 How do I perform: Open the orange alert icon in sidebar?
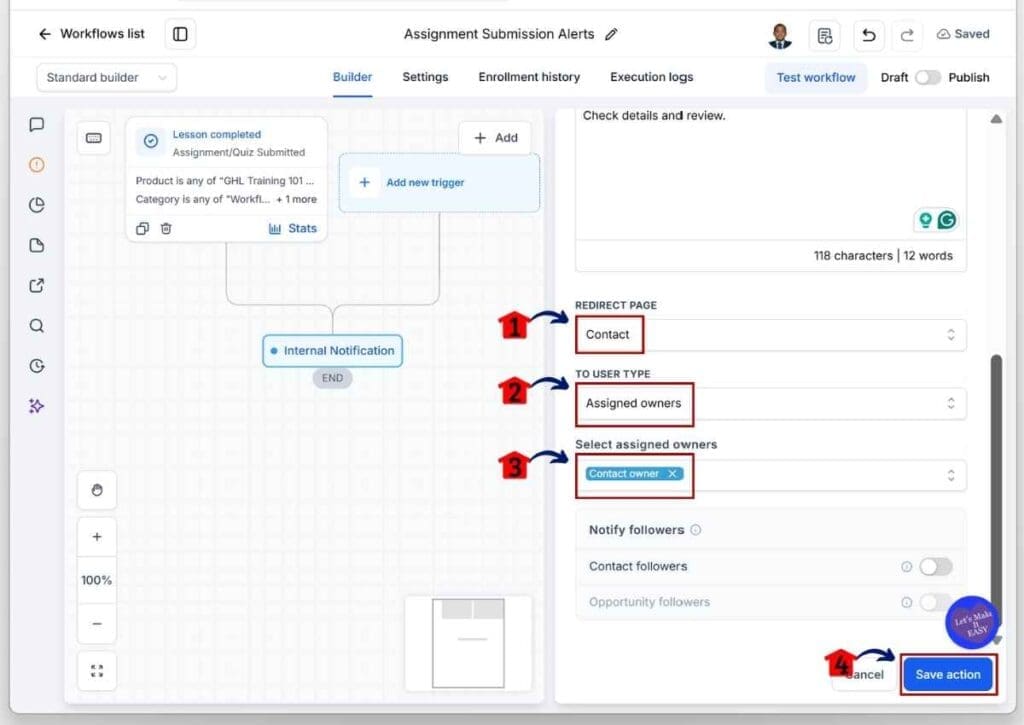(x=37, y=165)
